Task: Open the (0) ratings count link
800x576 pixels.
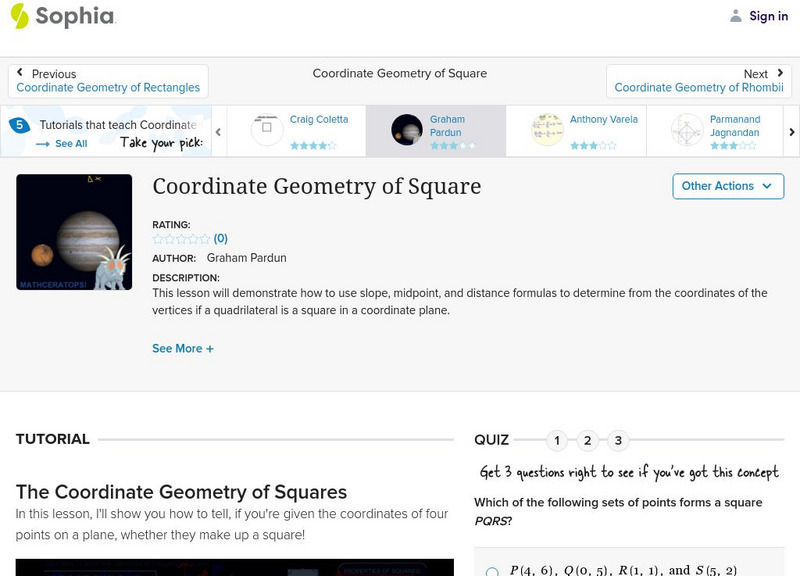Action: click(221, 239)
